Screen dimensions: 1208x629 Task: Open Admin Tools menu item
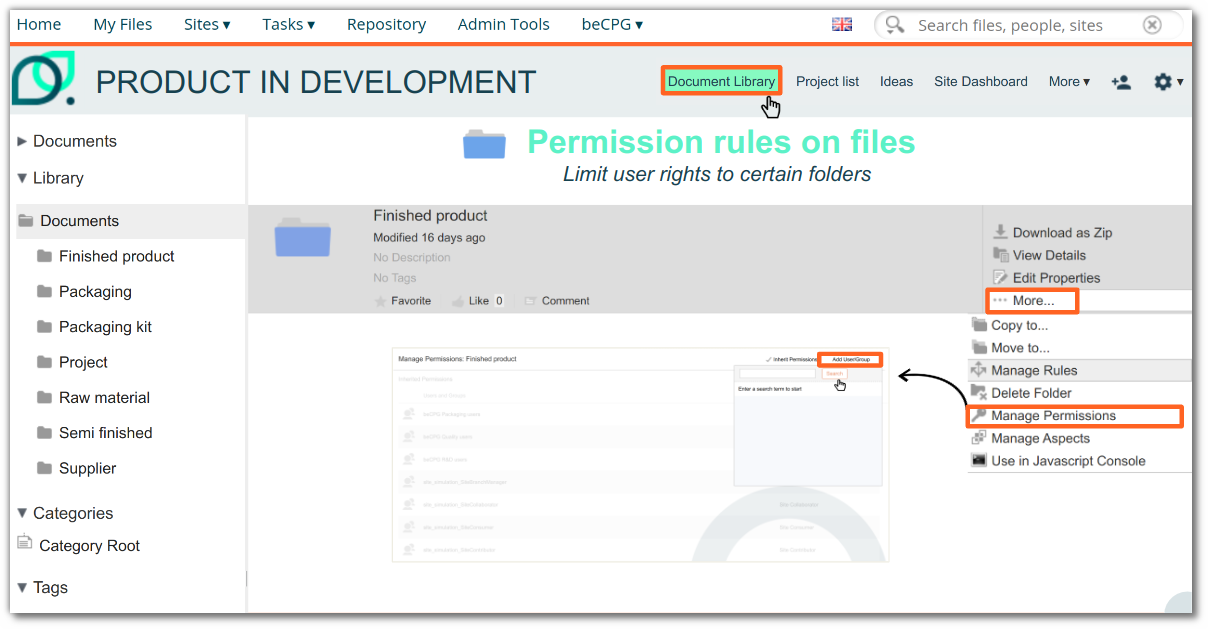tap(503, 25)
